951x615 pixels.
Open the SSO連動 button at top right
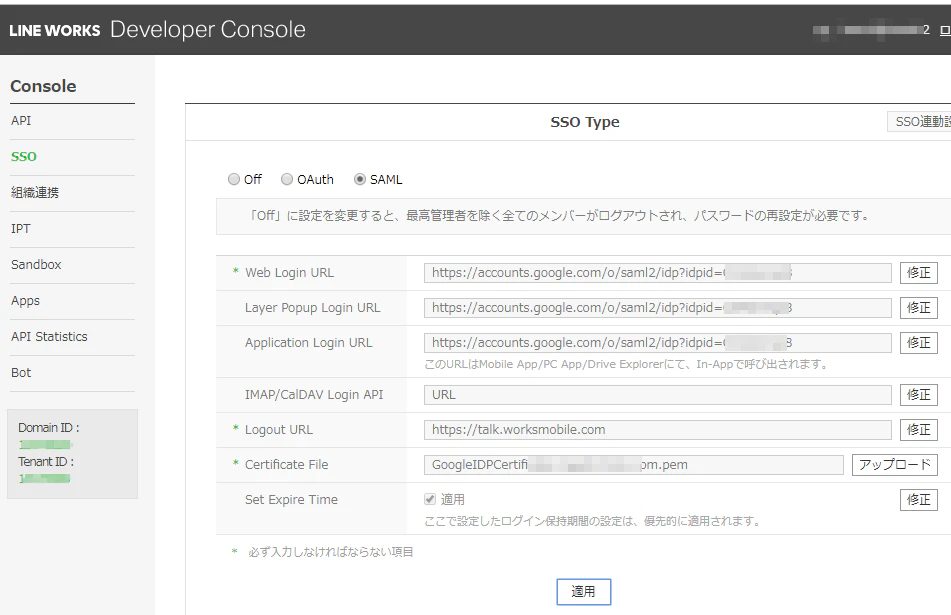pos(919,121)
